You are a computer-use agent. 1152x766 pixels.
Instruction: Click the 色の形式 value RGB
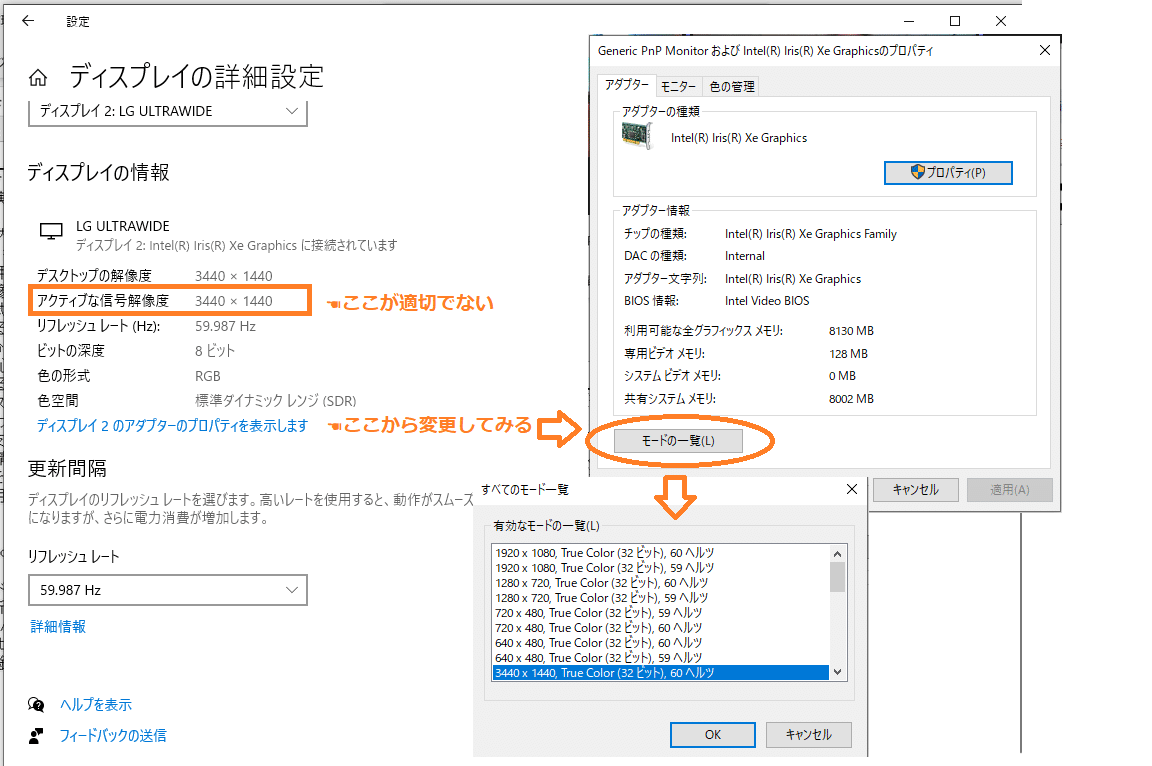[208, 376]
